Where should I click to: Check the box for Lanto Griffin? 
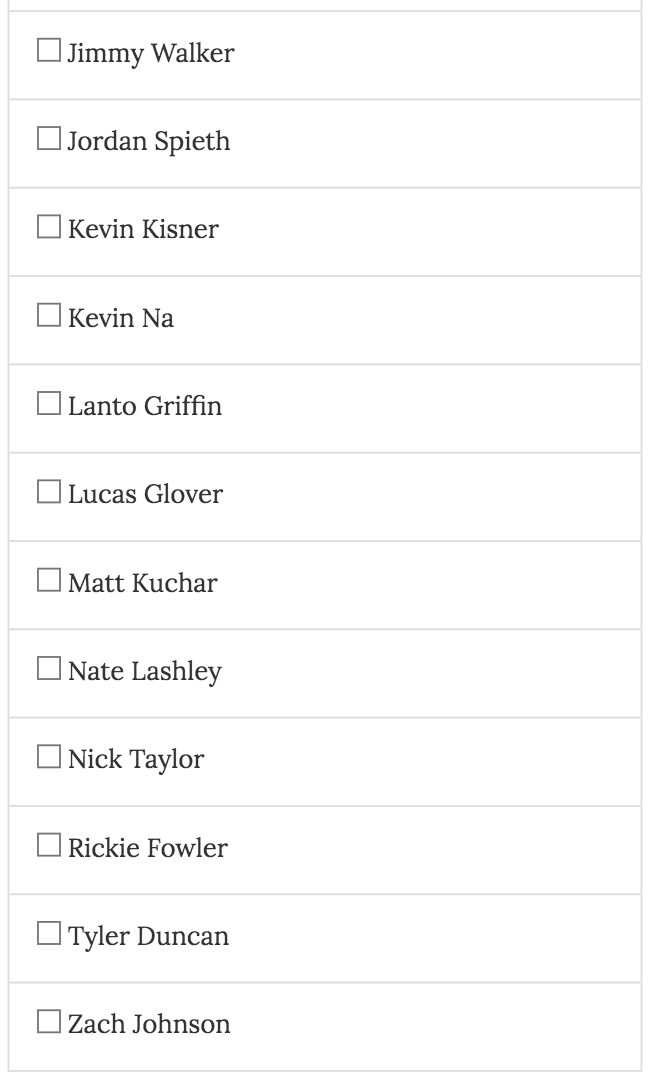pos(49,404)
